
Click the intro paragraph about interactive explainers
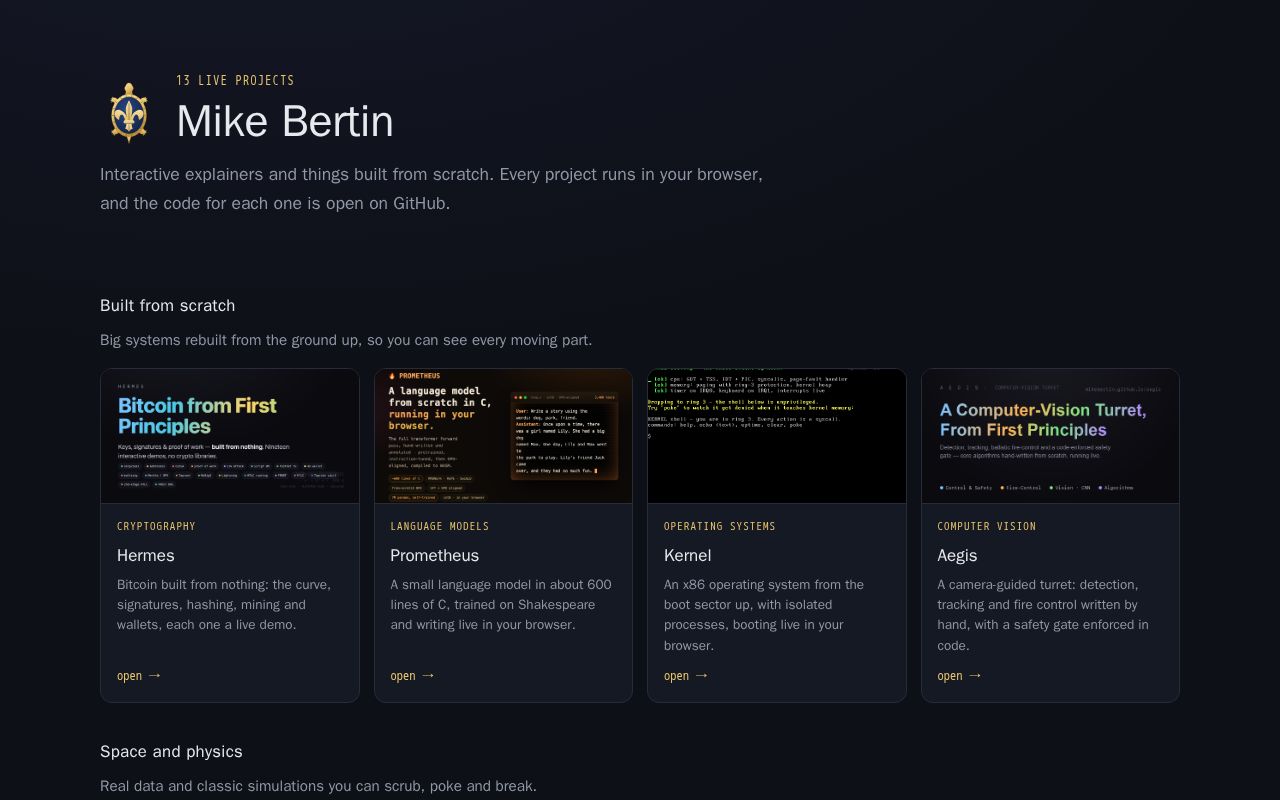[x=431, y=188]
